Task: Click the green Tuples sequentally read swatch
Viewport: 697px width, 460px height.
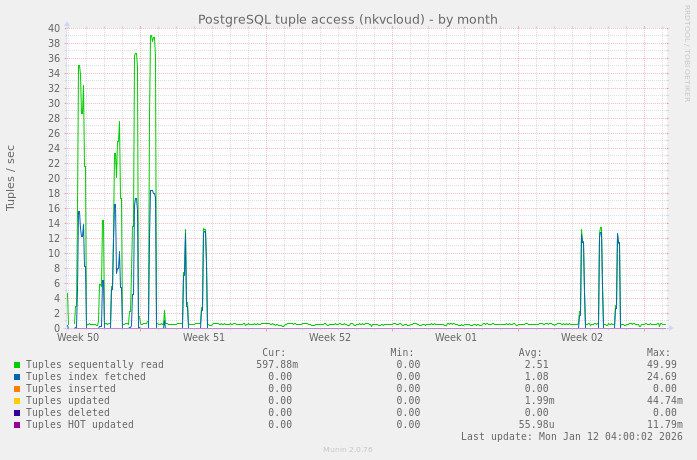Action: [17, 365]
